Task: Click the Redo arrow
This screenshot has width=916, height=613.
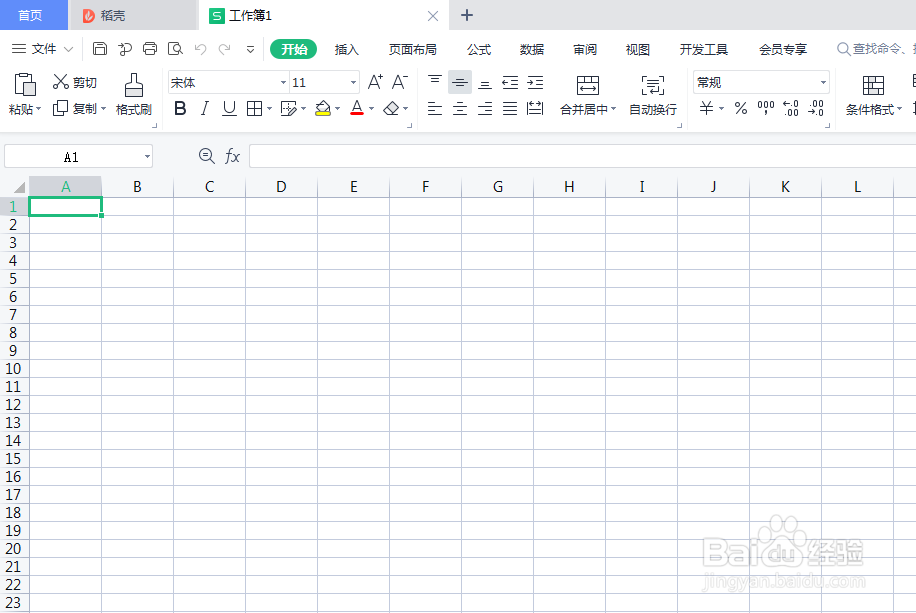Action: click(x=224, y=49)
